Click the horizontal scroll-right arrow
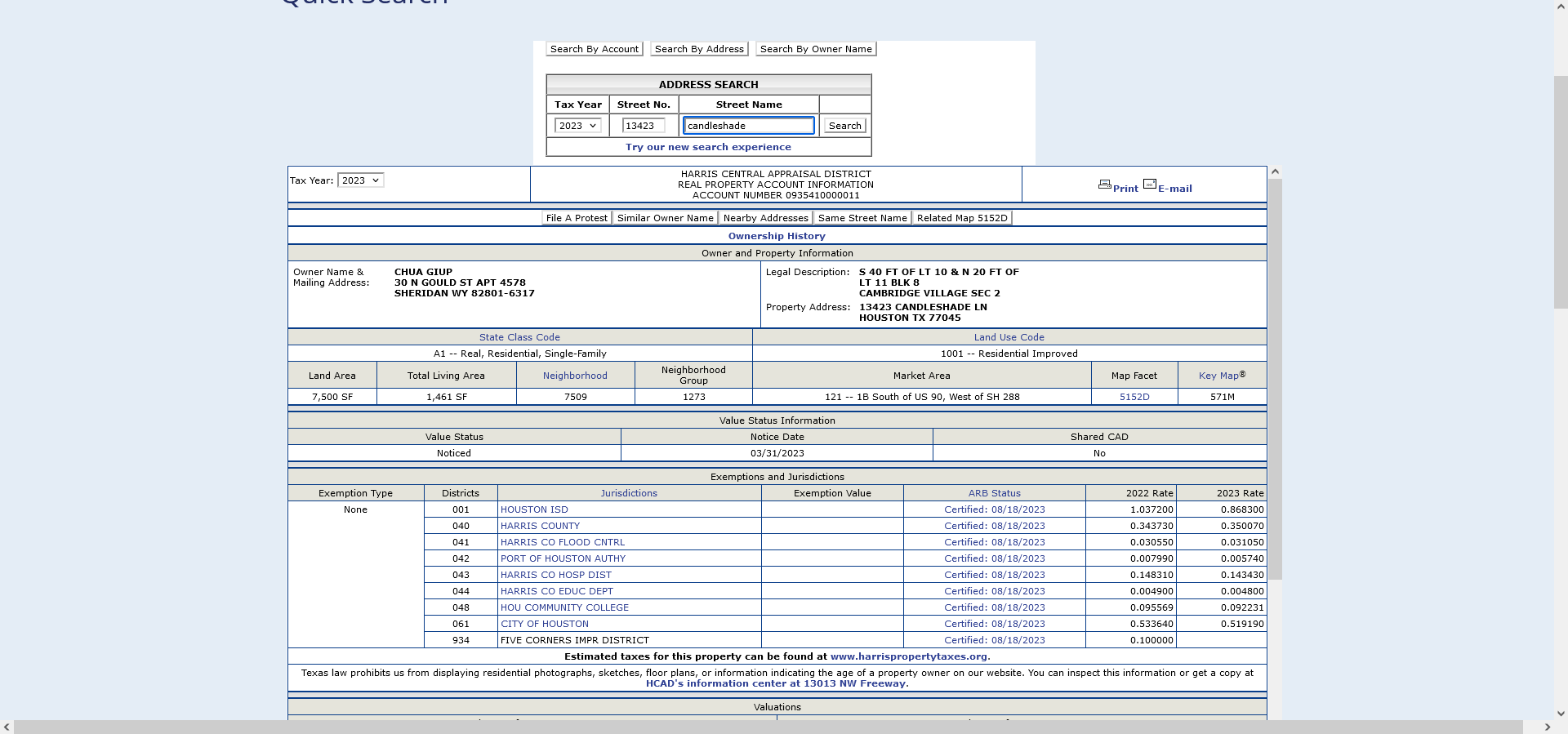 pos(1547,727)
